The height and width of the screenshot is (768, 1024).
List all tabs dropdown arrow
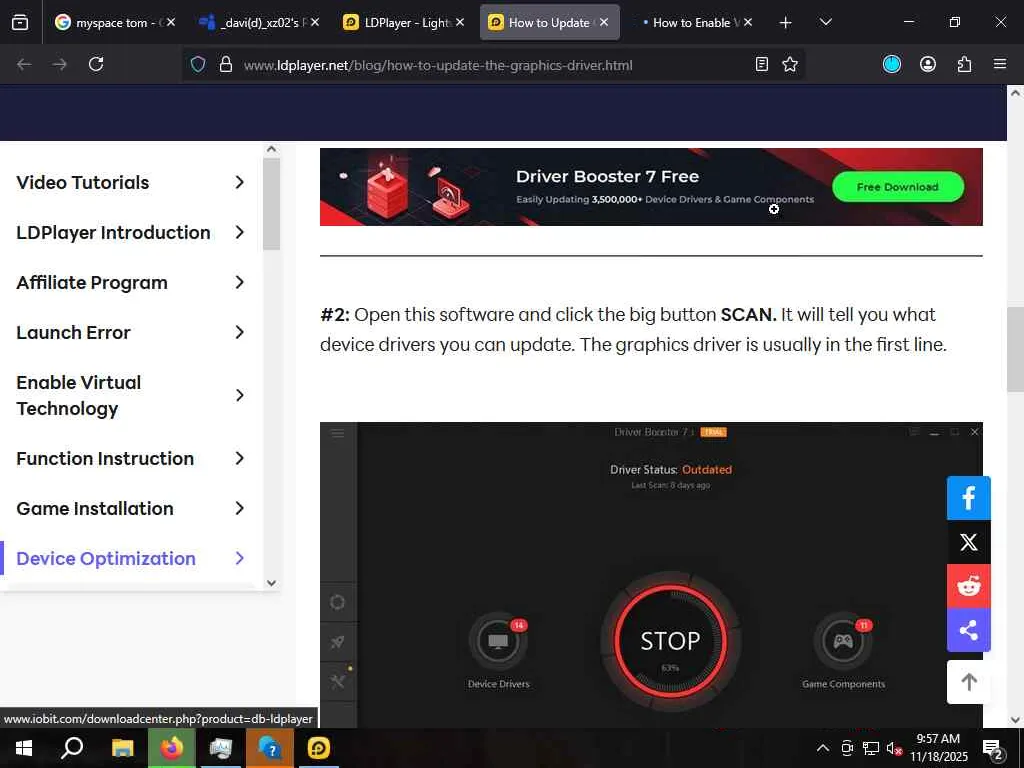tap(825, 23)
